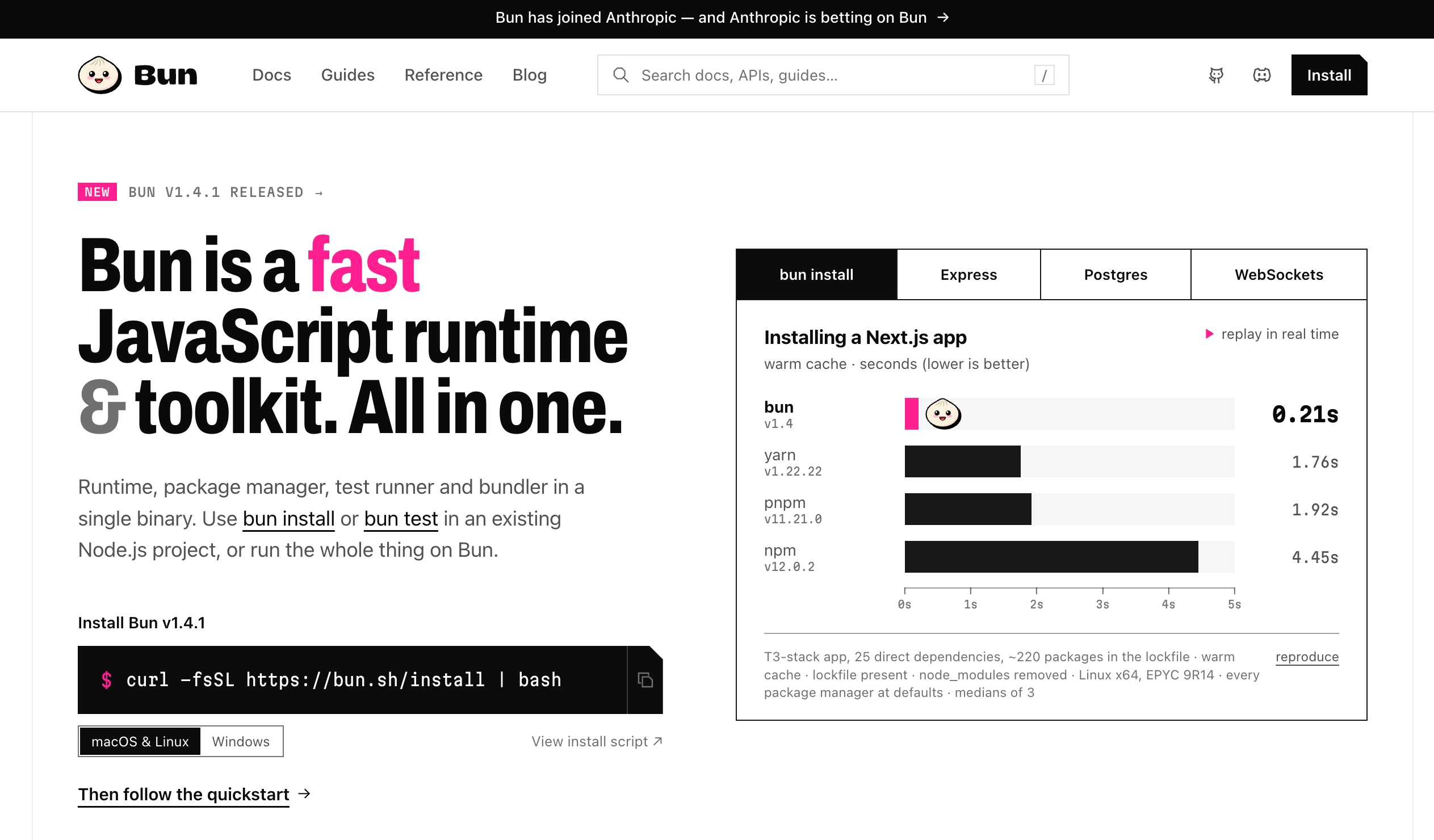
Task: Click the Bun logo mascot icon
Action: coord(99,74)
